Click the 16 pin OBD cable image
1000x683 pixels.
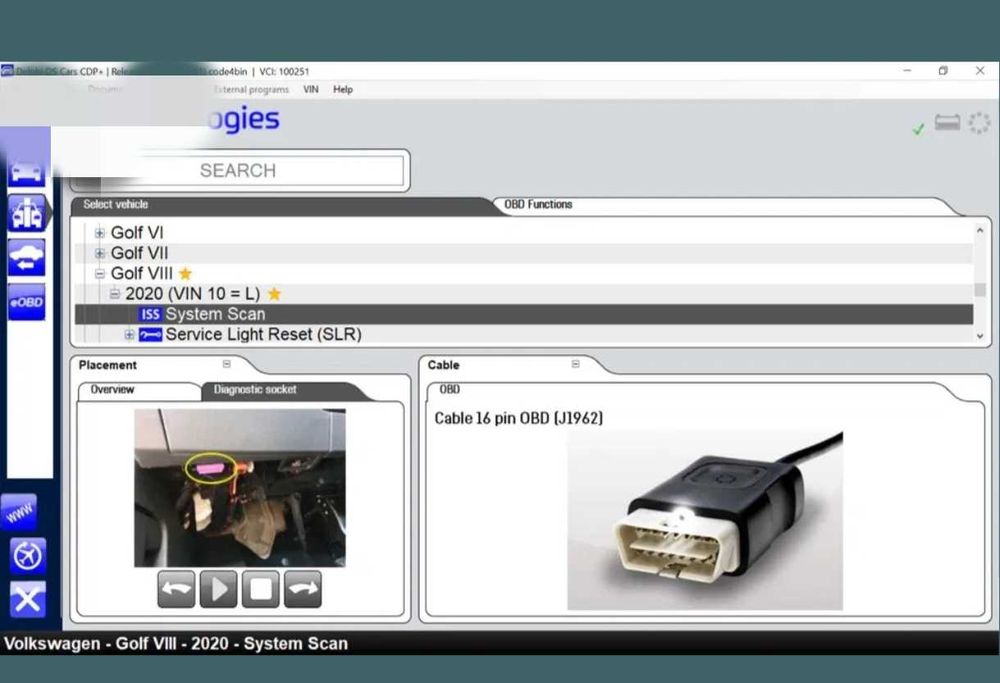pos(705,520)
